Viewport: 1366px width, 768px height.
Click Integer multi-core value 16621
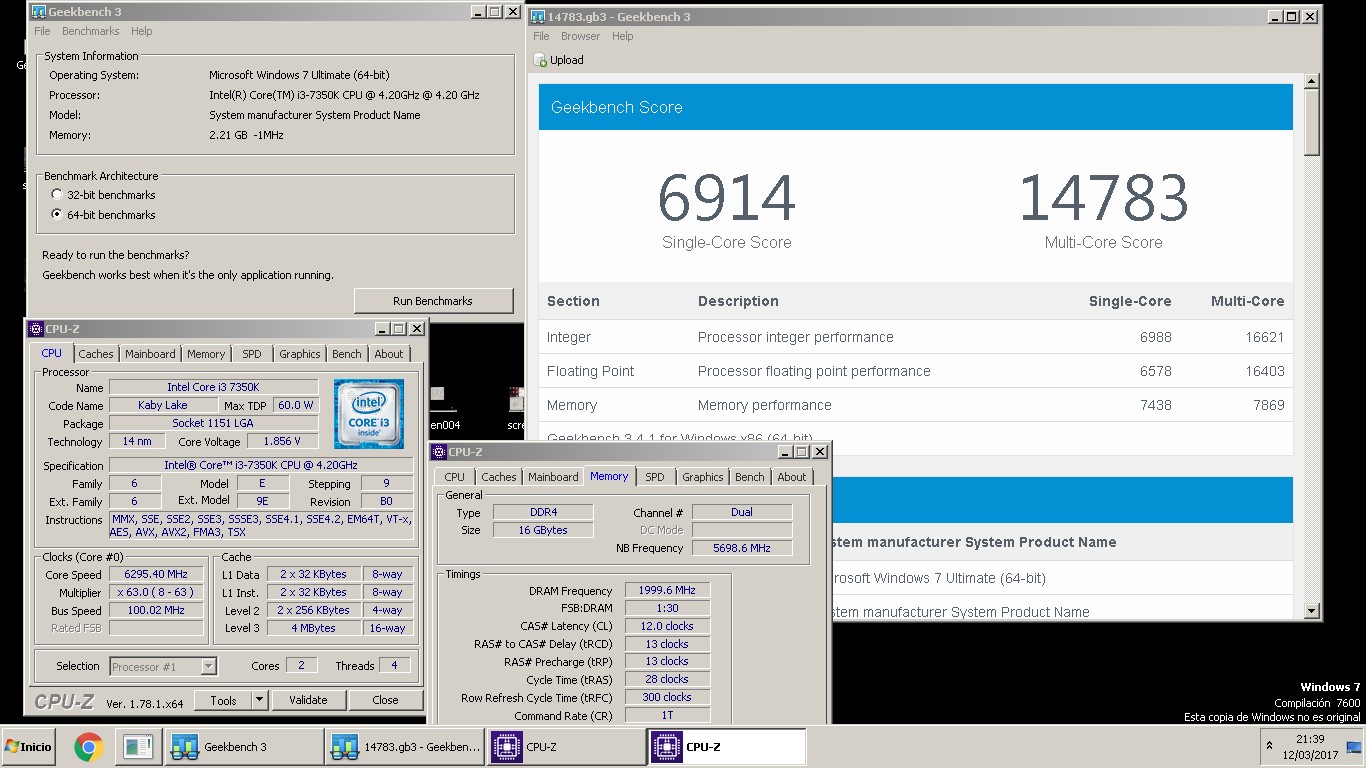pyautogui.click(x=1264, y=338)
